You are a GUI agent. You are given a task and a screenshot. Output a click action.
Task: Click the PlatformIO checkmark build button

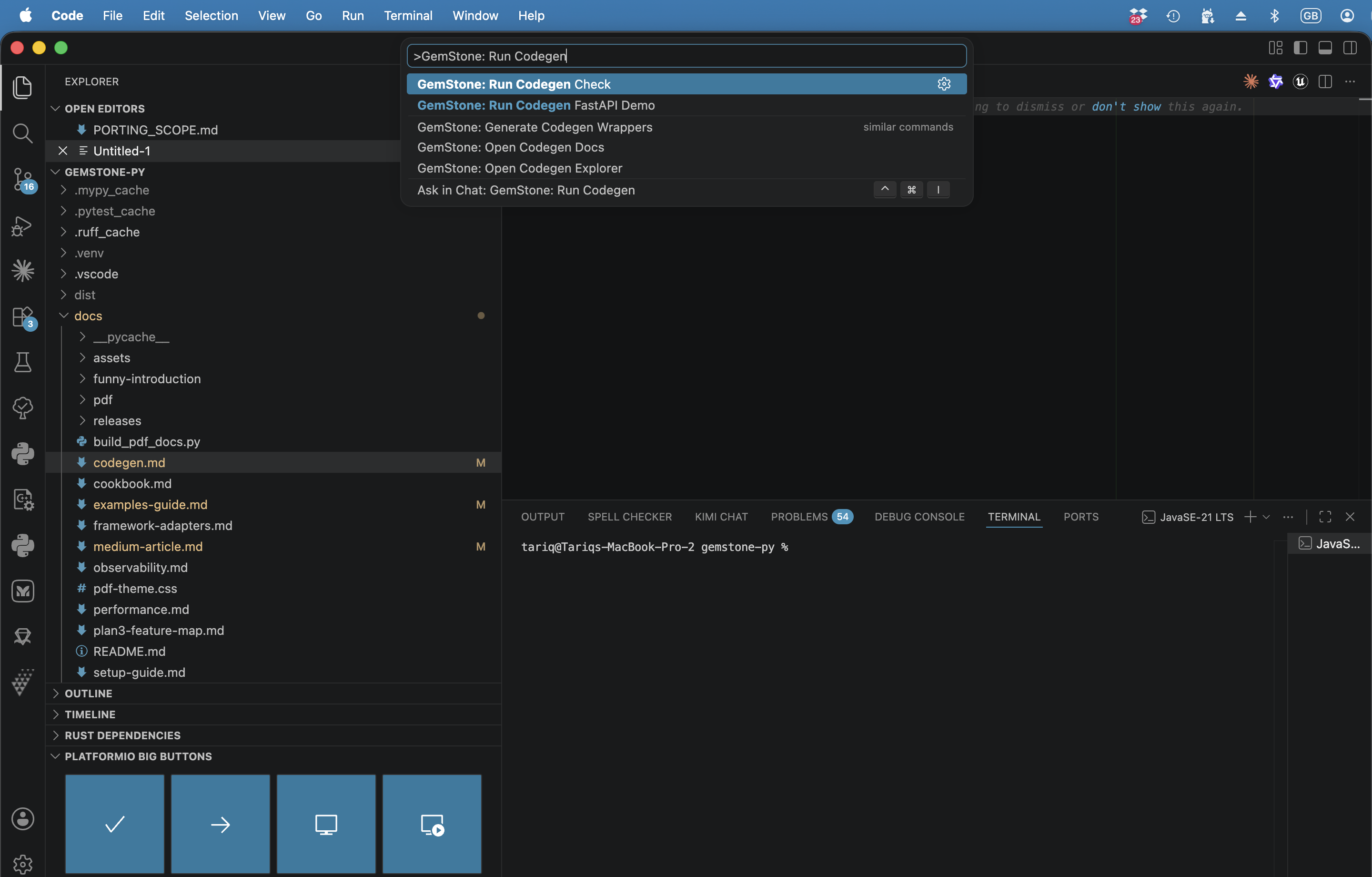tap(114, 824)
